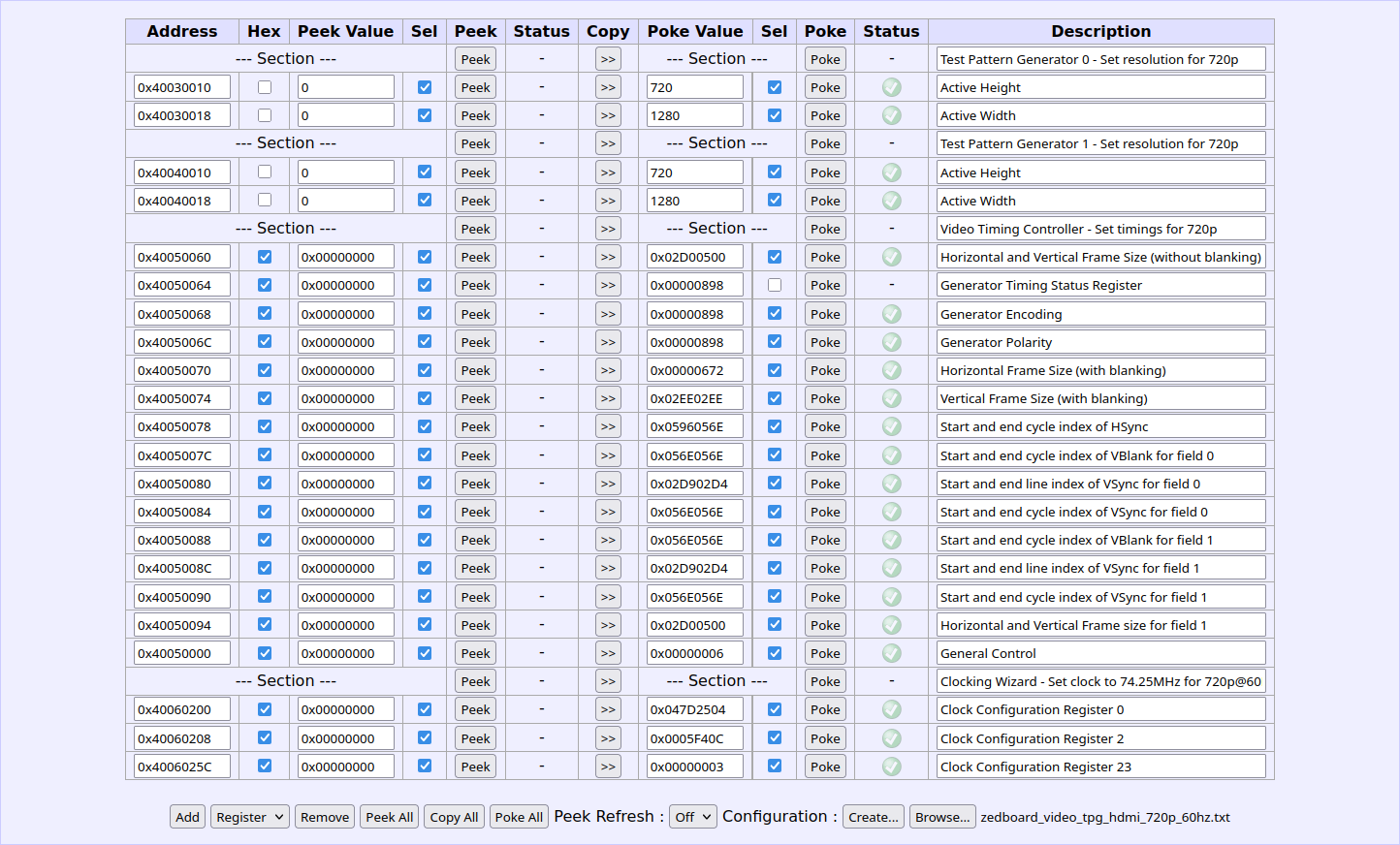Click the Browse... configuration button
This screenshot has height=845, width=1400.
point(941,817)
